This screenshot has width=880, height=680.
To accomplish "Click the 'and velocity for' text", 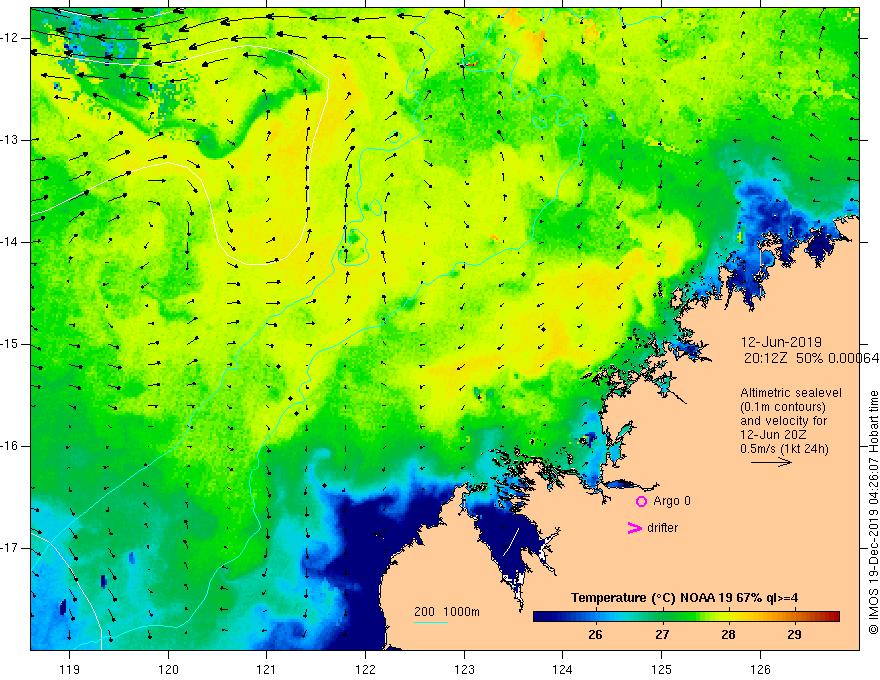I will (x=783, y=421).
